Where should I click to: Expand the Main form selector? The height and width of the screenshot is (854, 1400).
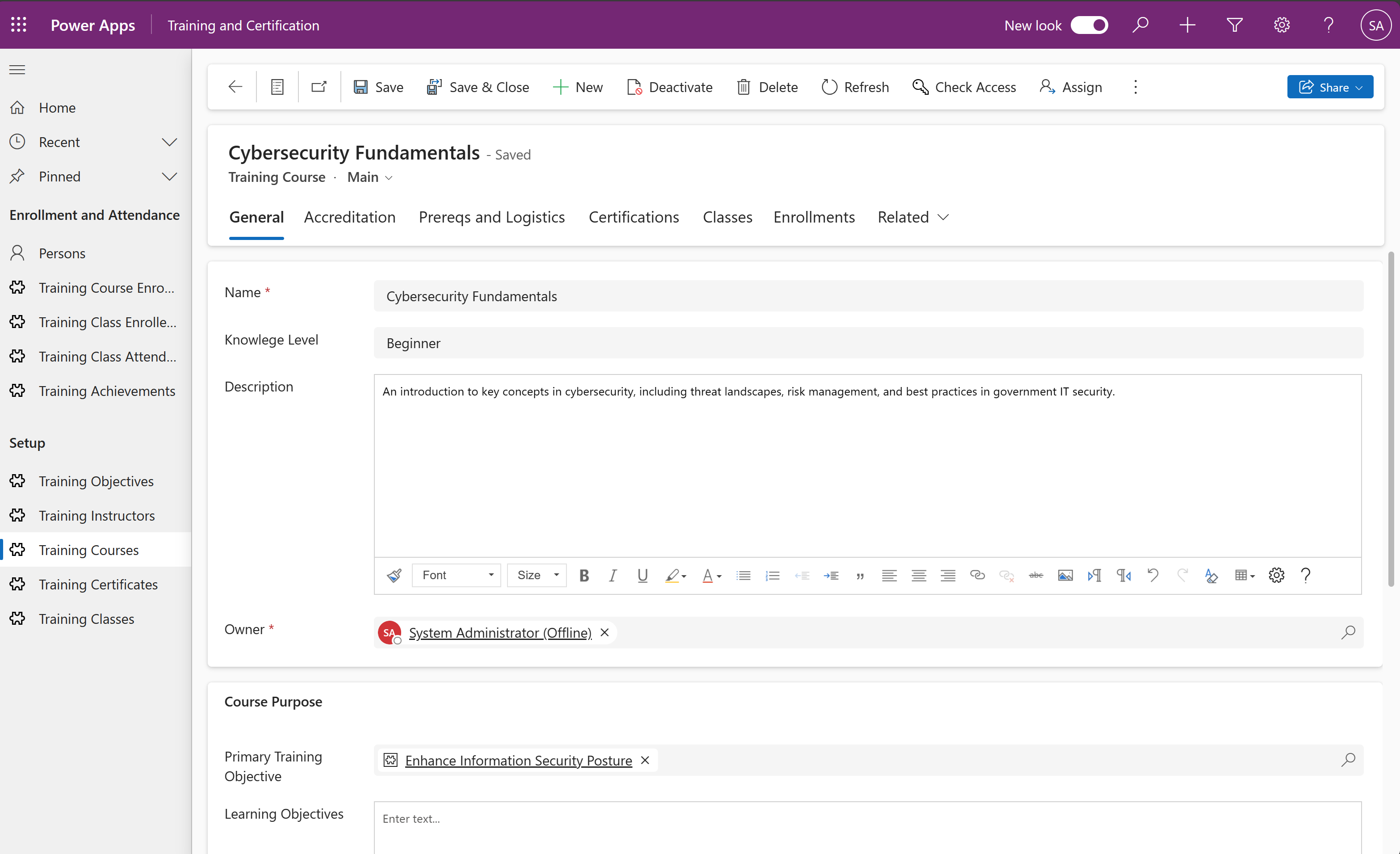click(370, 177)
